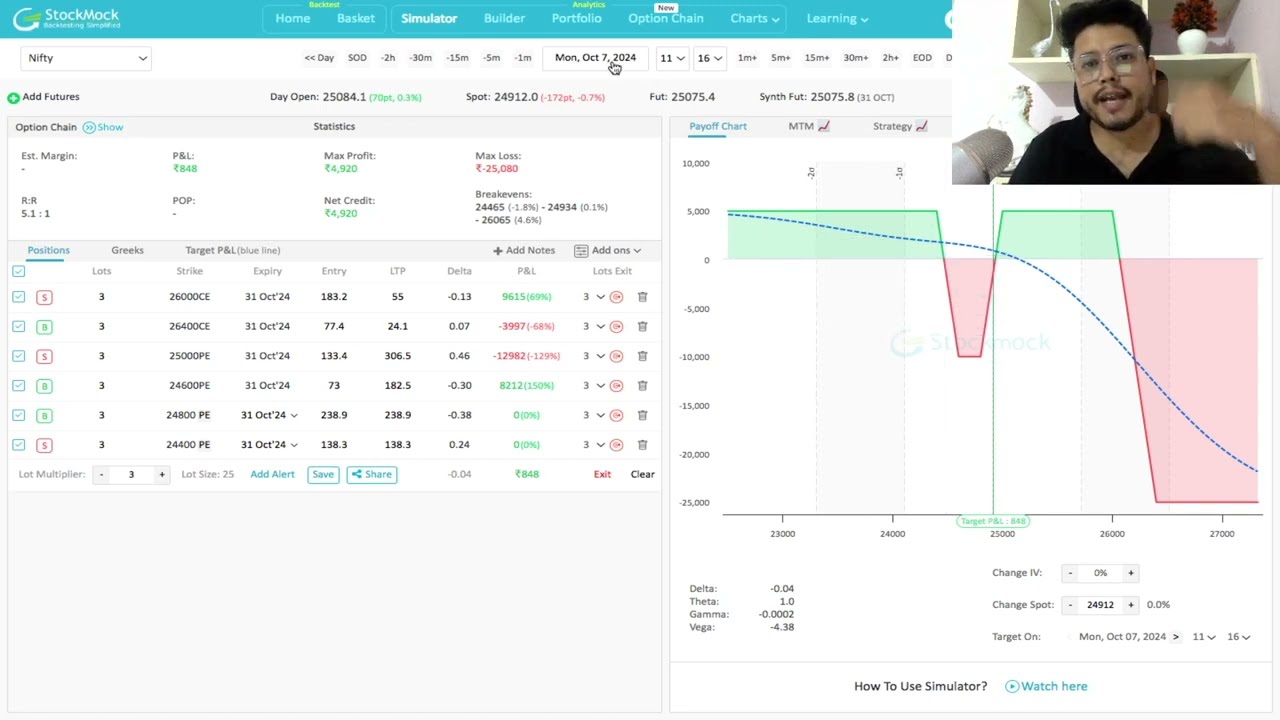
Task: Delete the 24400 PE position row
Action: [643, 444]
